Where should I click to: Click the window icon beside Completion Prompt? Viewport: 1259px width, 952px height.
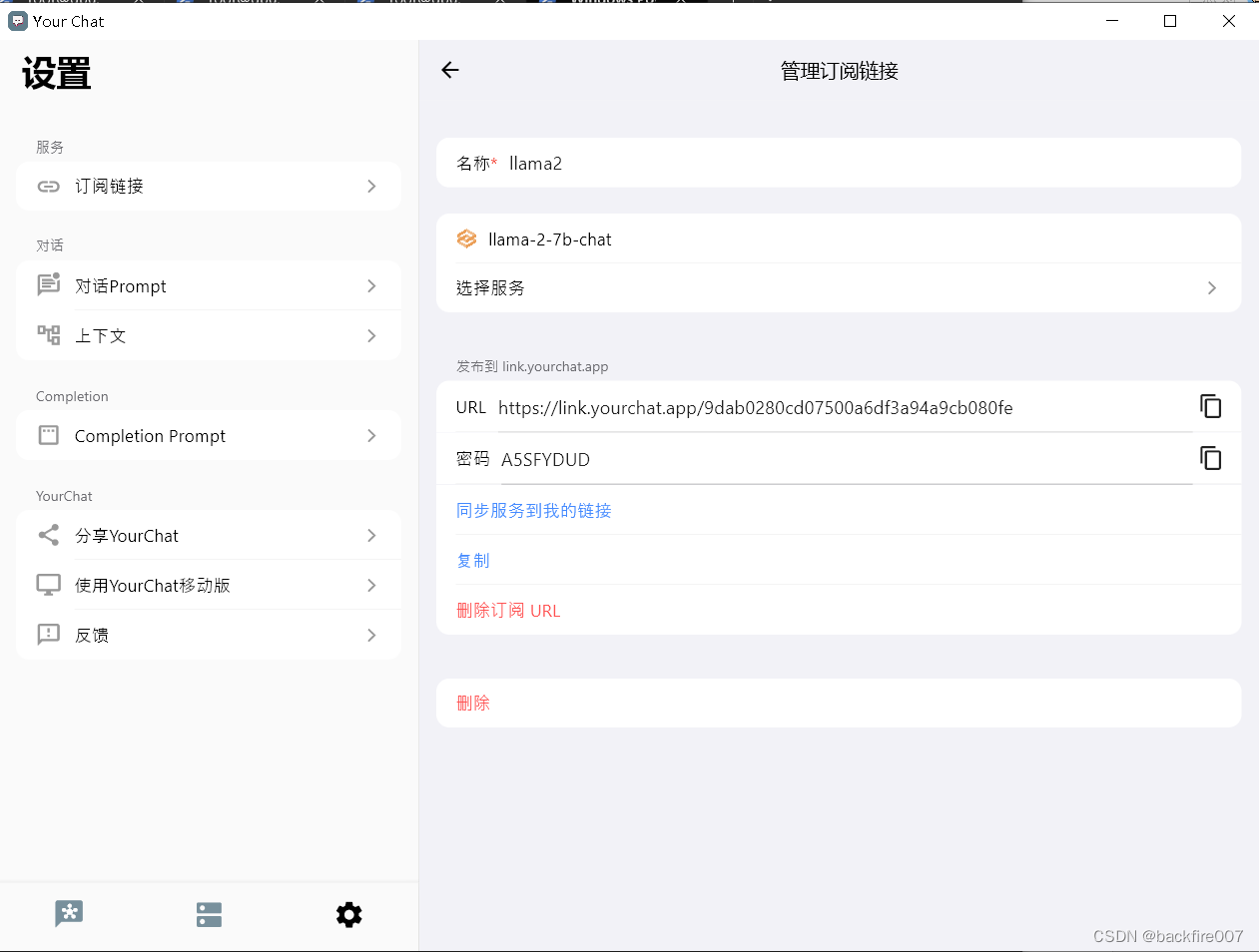(x=49, y=435)
